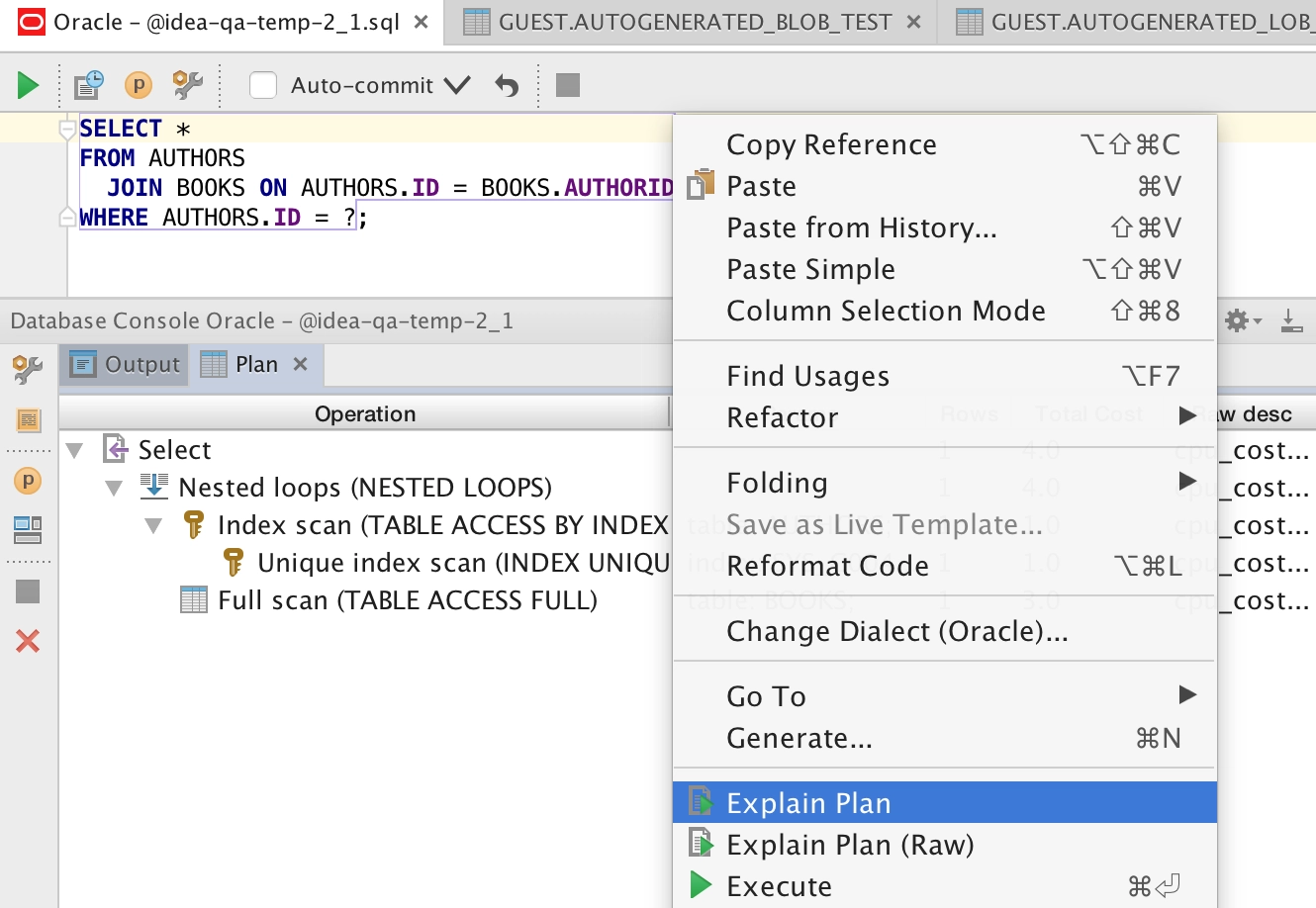Screen dimensions: 1316x908
Task: Click the WHERE AUTHORS.ID line in the editor
Action: click(224, 217)
